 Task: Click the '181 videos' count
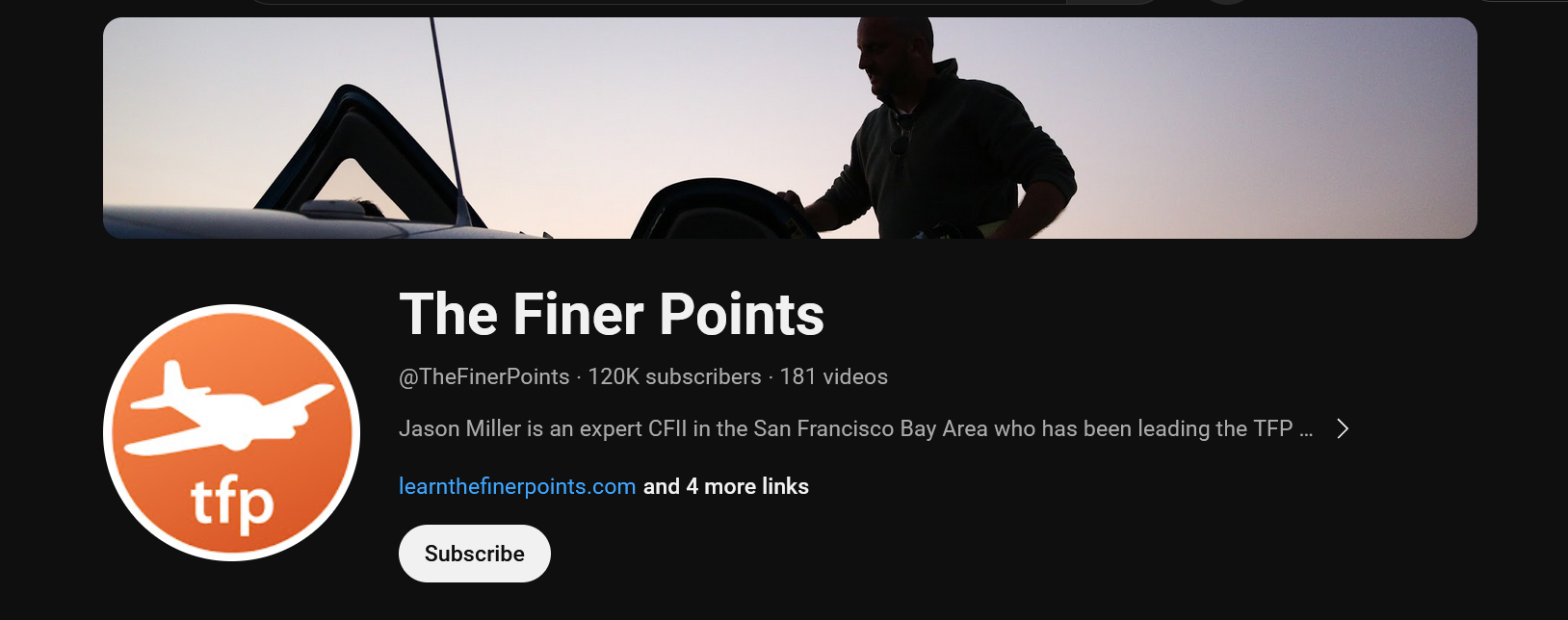pyautogui.click(x=834, y=376)
